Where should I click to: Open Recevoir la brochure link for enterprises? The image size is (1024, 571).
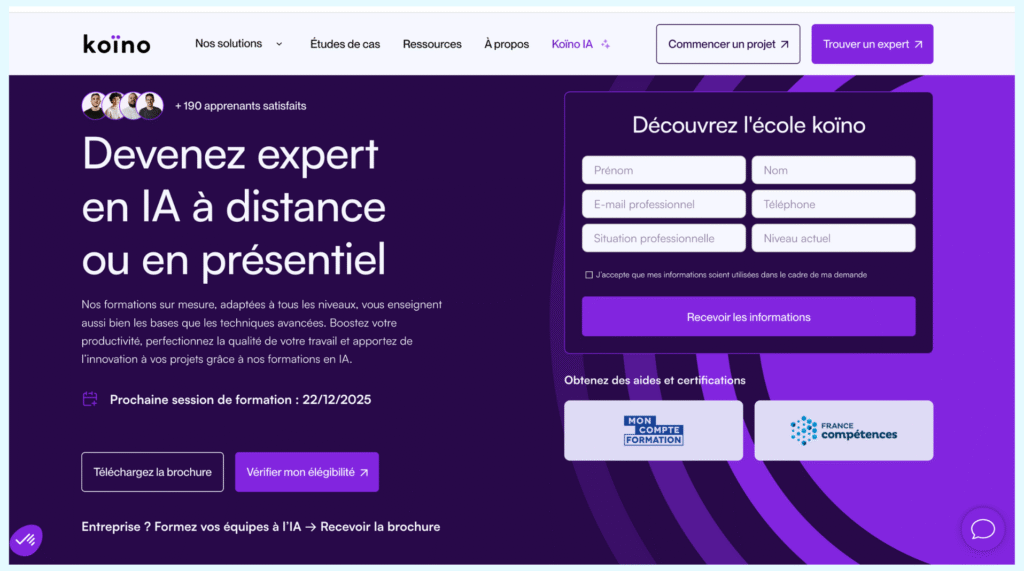[380, 527]
